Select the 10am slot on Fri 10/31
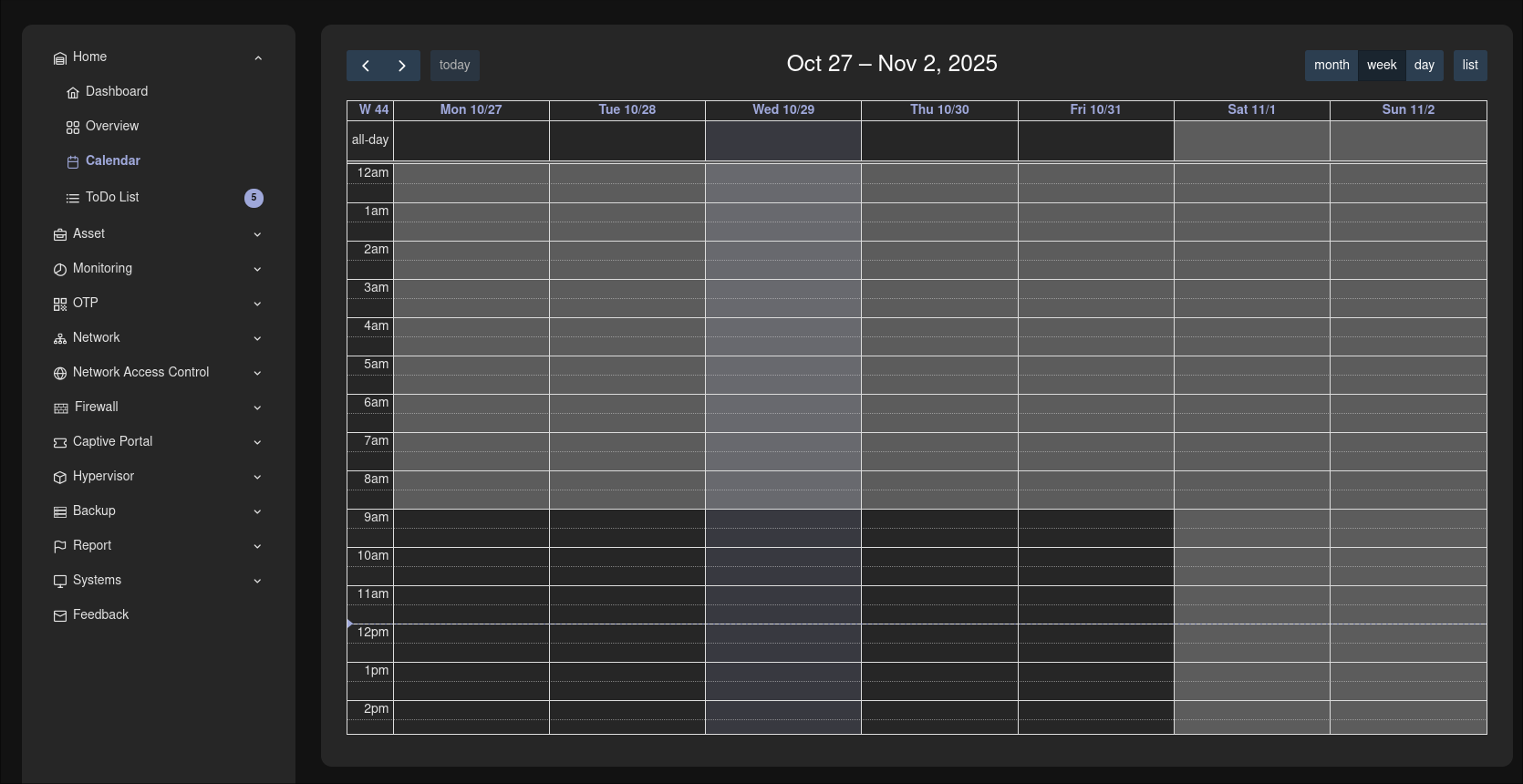This screenshot has width=1523, height=784. tap(1095, 556)
